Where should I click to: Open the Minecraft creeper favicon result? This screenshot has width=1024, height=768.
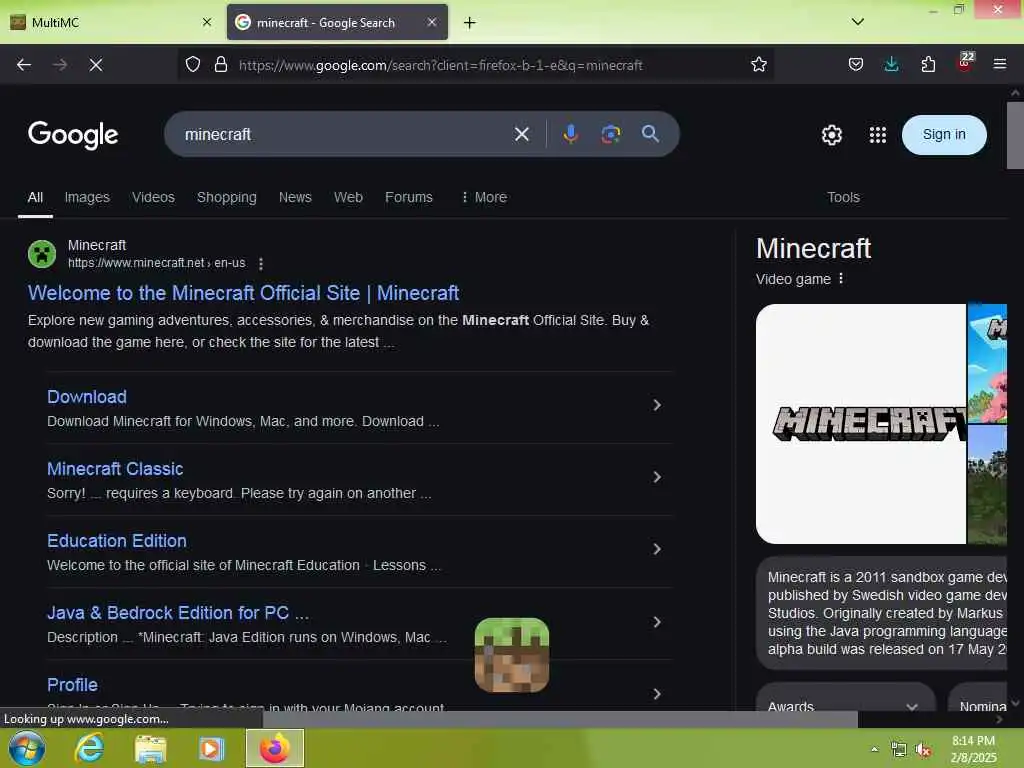[42, 254]
